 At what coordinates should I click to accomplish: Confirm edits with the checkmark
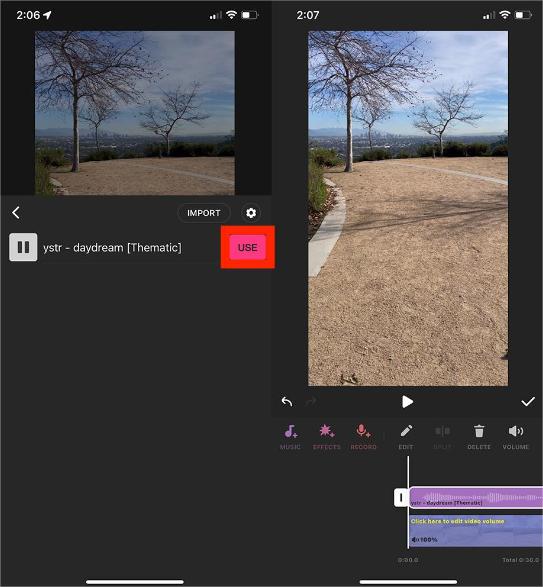[x=528, y=402]
